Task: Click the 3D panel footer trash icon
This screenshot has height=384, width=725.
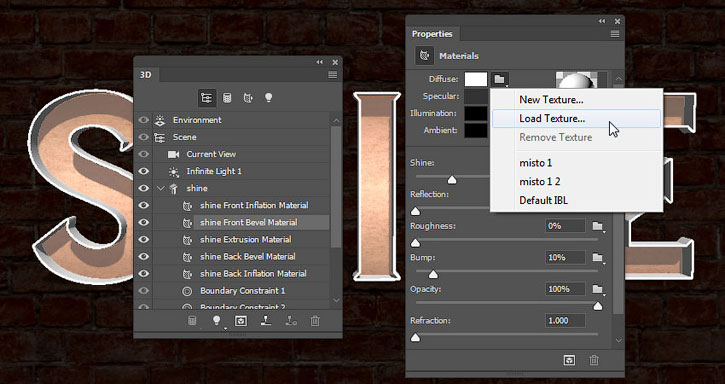Action: pyautogui.click(x=315, y=321)
